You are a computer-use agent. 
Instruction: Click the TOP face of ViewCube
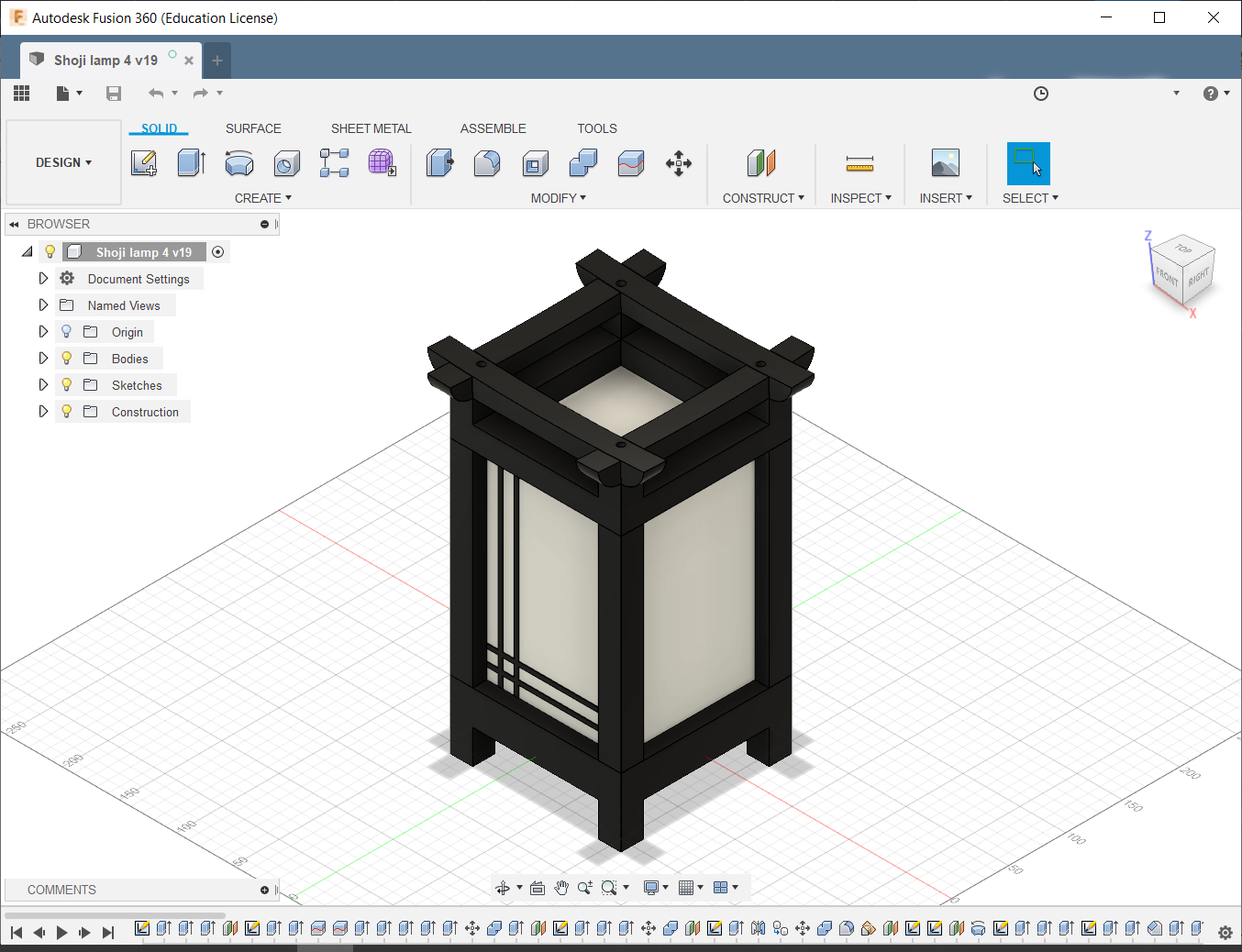click(1184, 249)
